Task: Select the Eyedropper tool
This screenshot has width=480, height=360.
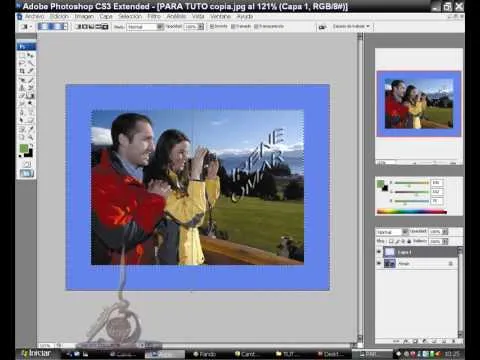Action: 31,129
